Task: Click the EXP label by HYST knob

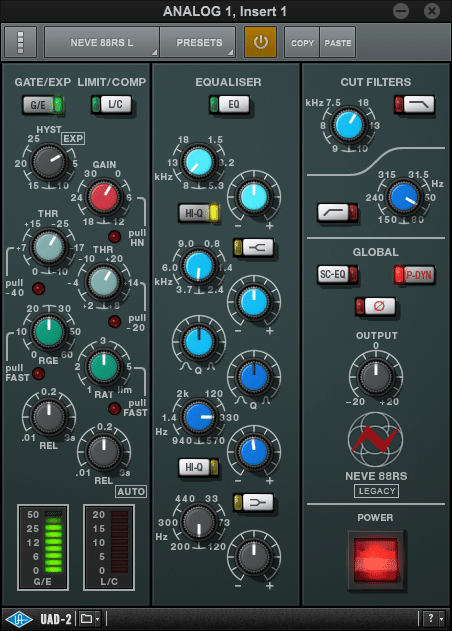Action: [x=73, y=139]
